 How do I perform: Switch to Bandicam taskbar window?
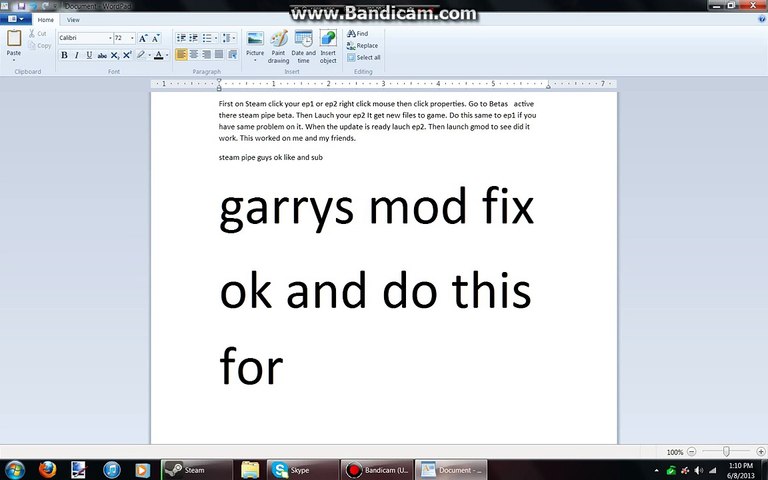(x=376, y=470)
